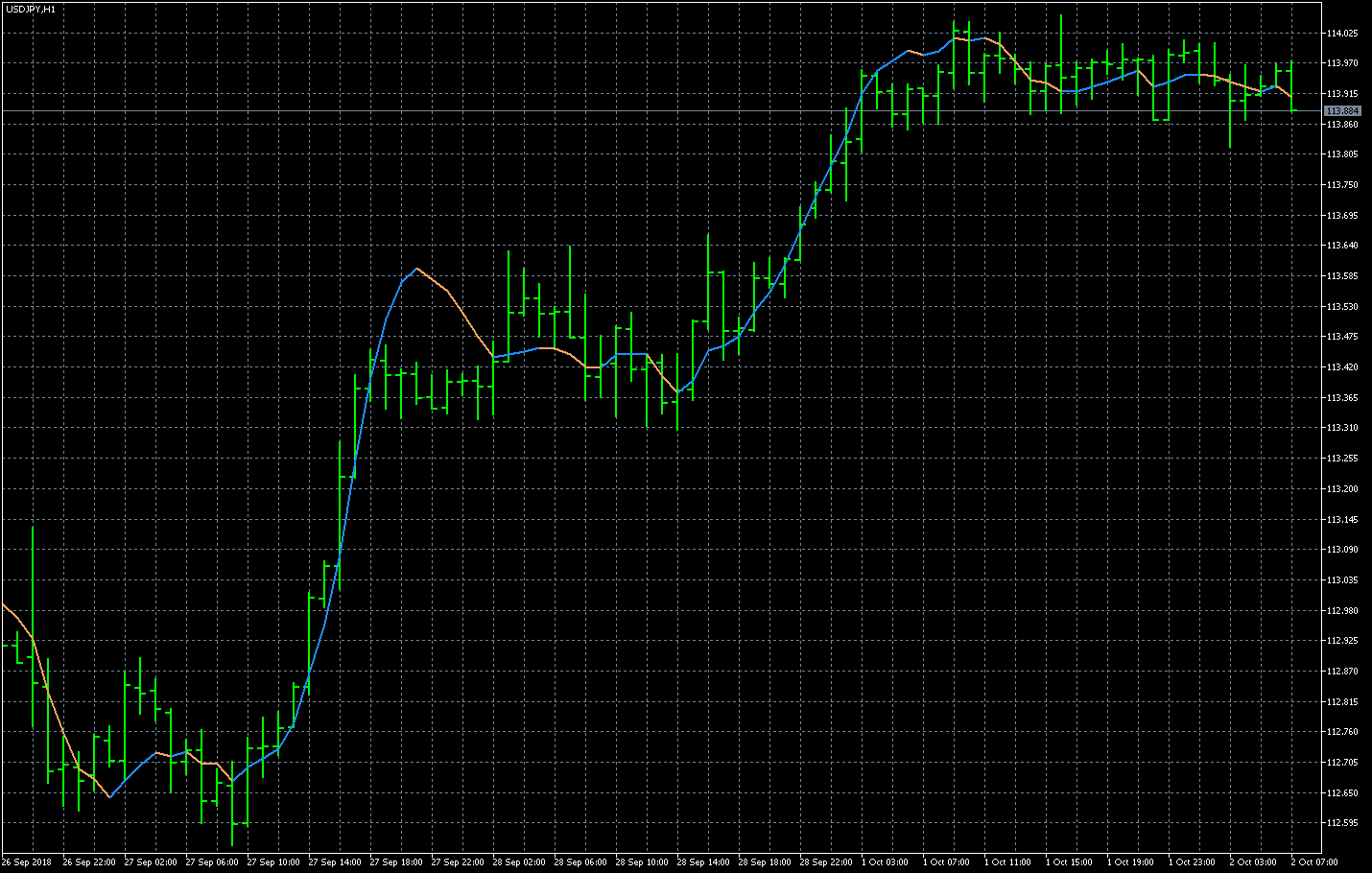Click the 2 Oct 07:00 time label
1372x873 pixels.
coord(1314,862)
